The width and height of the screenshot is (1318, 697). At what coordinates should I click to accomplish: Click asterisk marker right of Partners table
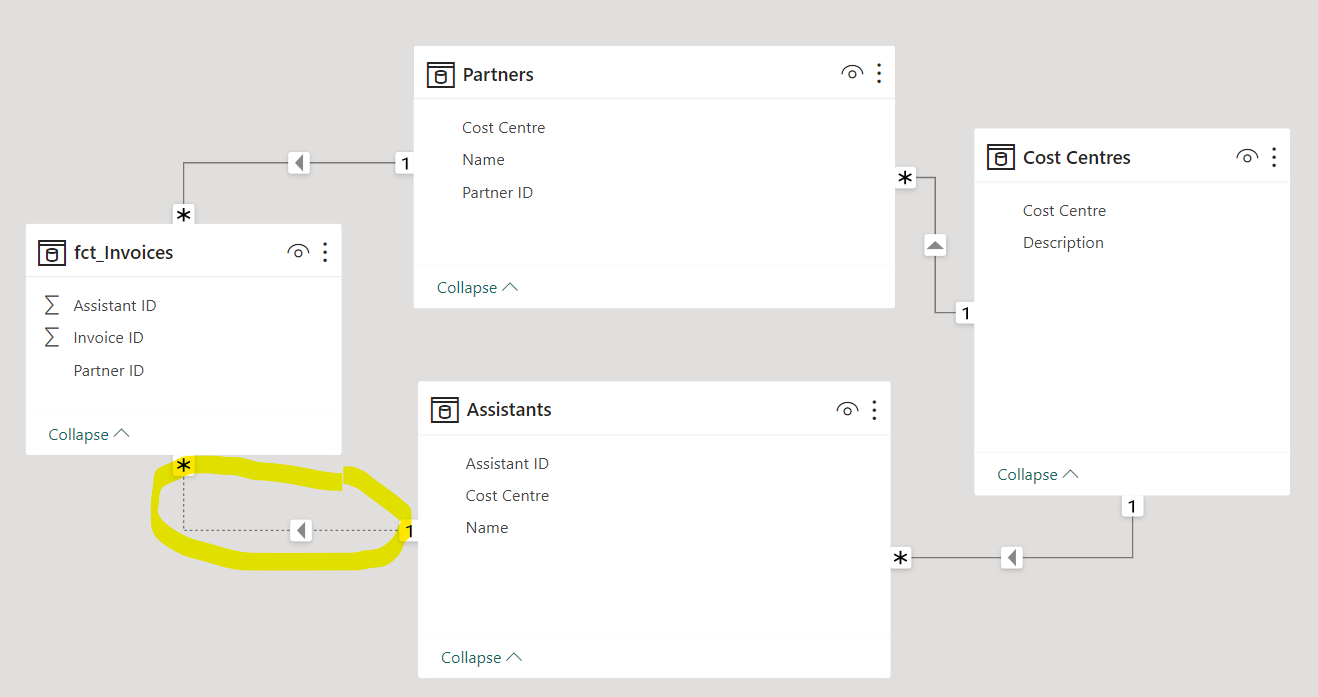905,178
